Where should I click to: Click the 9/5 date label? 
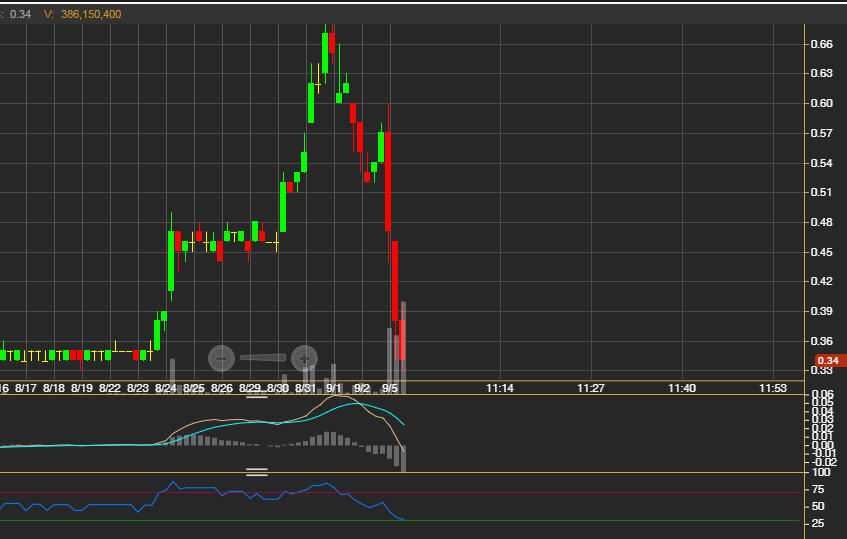[390, 388]
